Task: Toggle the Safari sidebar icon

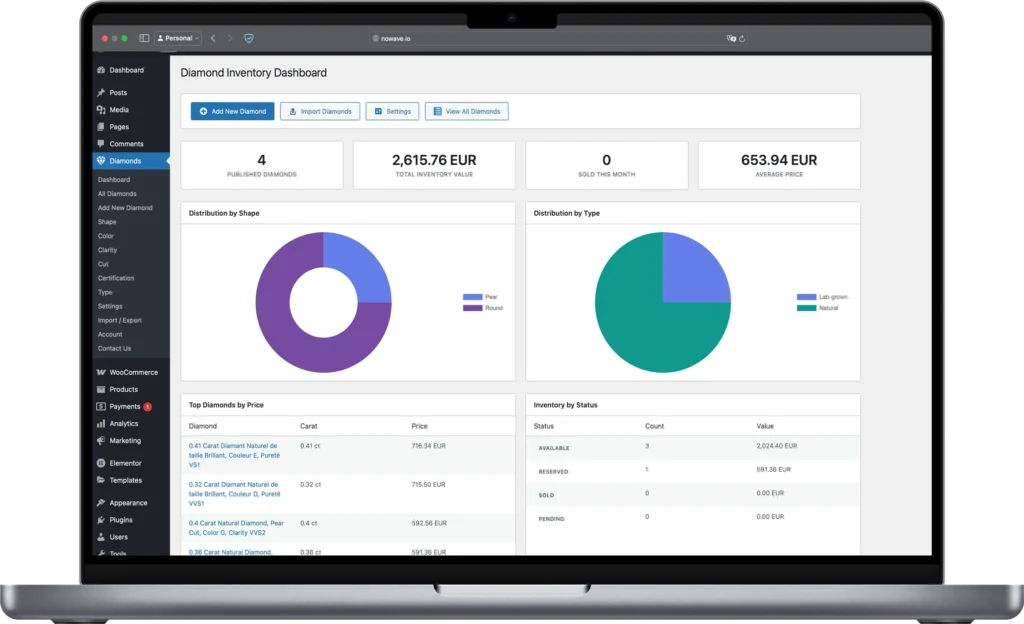Action: [144, 38]
